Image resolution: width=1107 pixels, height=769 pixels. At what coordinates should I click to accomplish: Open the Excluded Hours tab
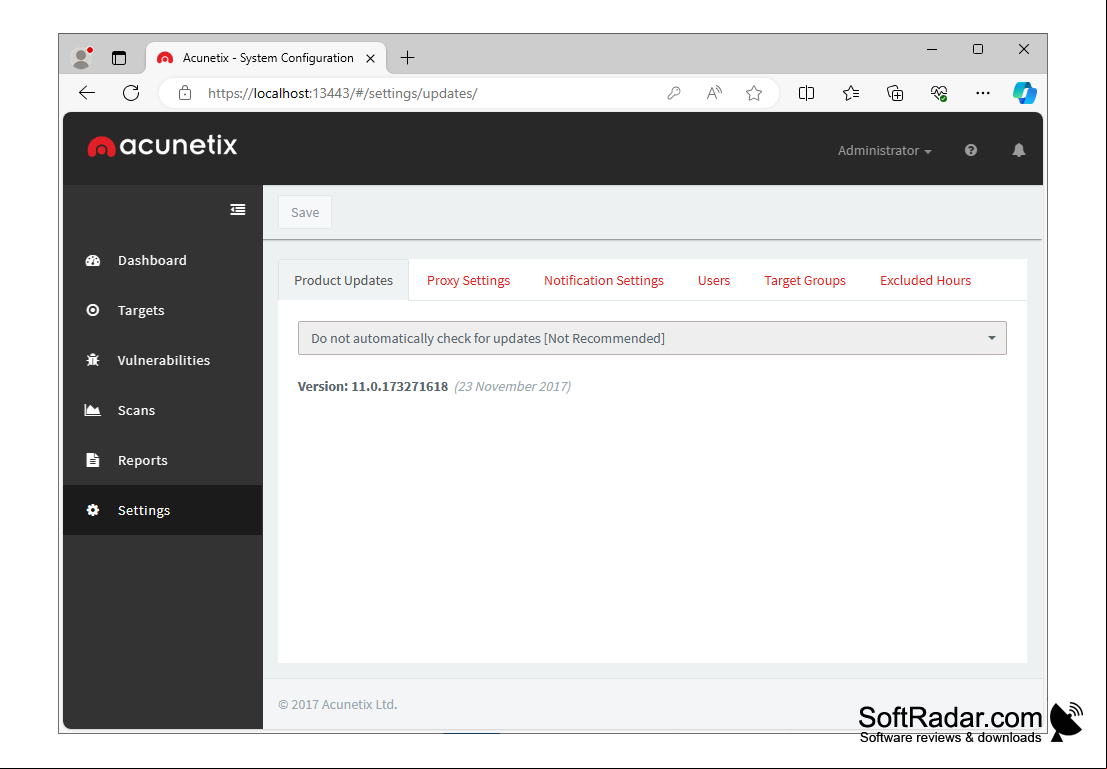tap(925, 280)
